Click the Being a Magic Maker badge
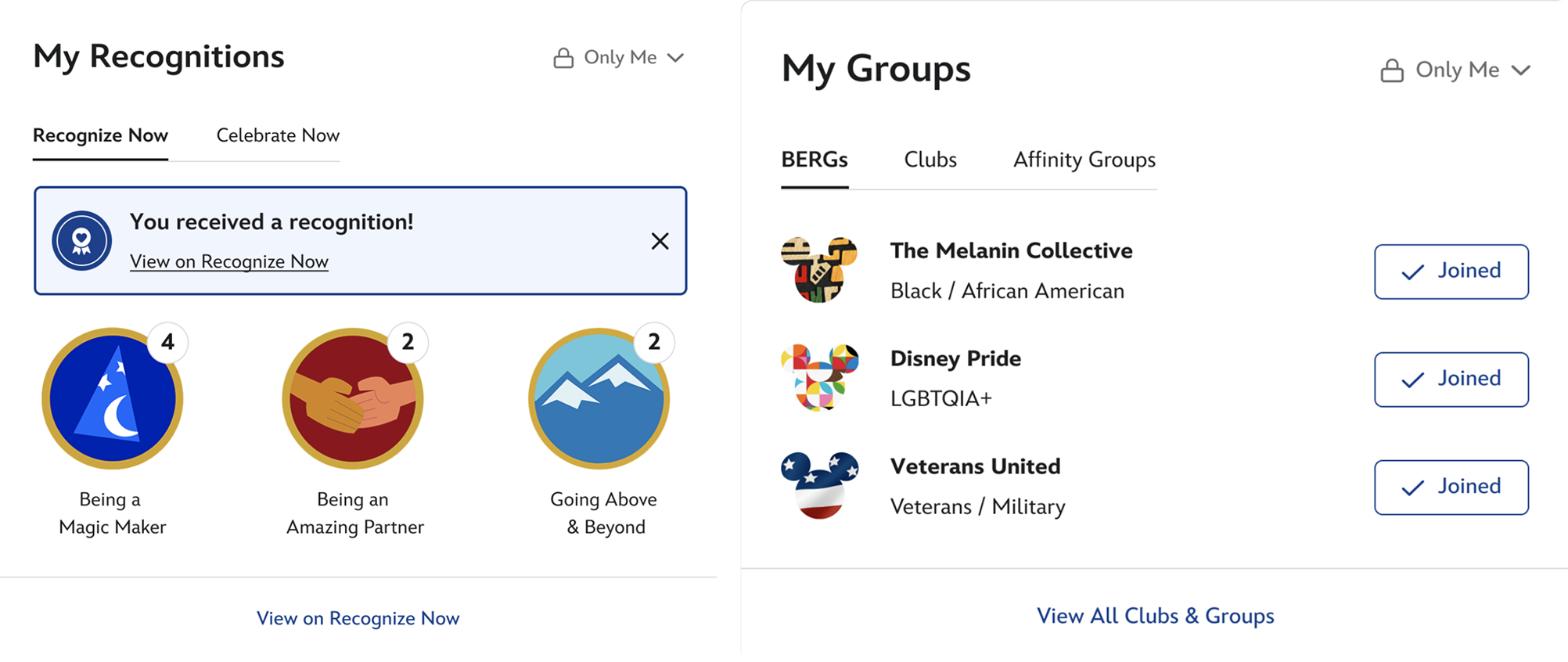 112,398
